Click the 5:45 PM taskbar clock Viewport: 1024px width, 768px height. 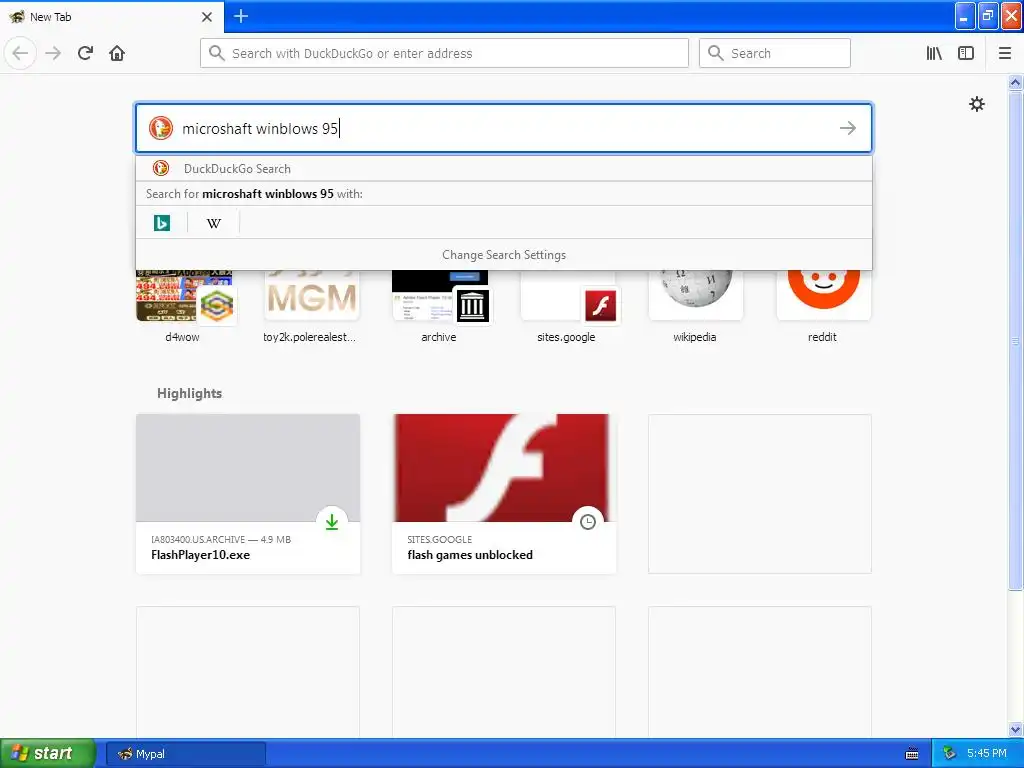[x=987, y=754]
